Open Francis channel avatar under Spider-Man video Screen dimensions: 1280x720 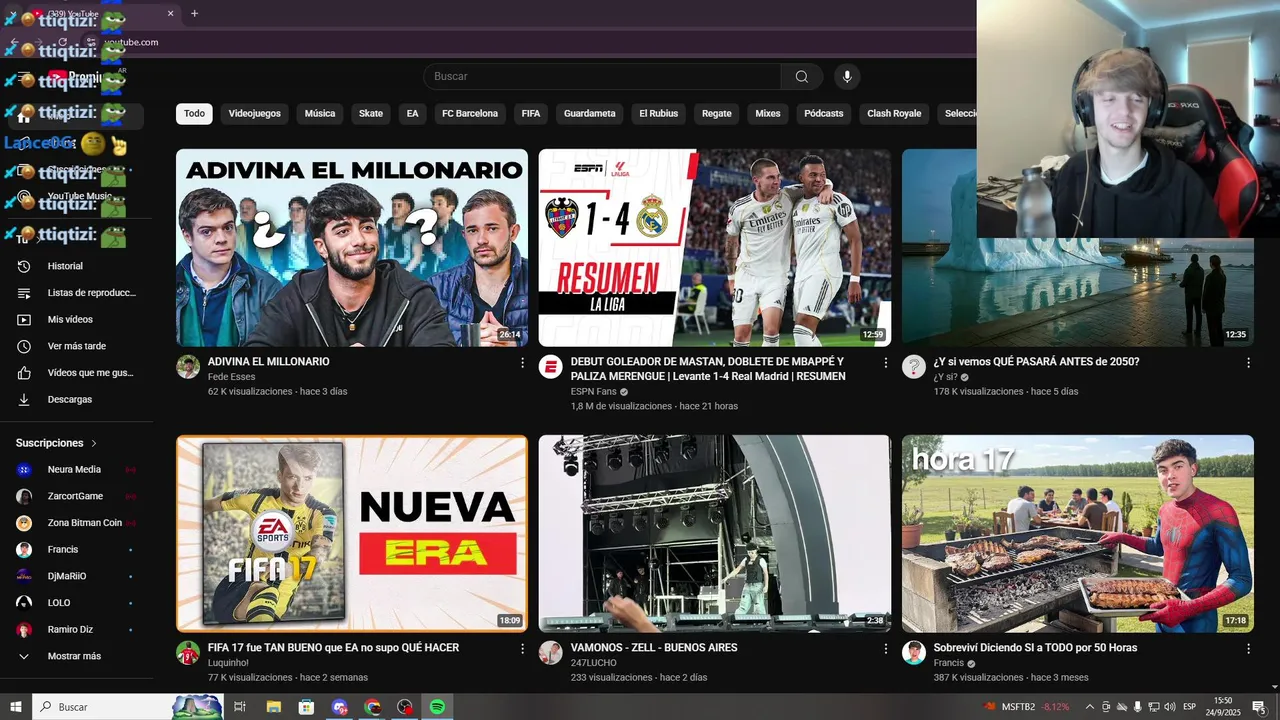(914, 653)
